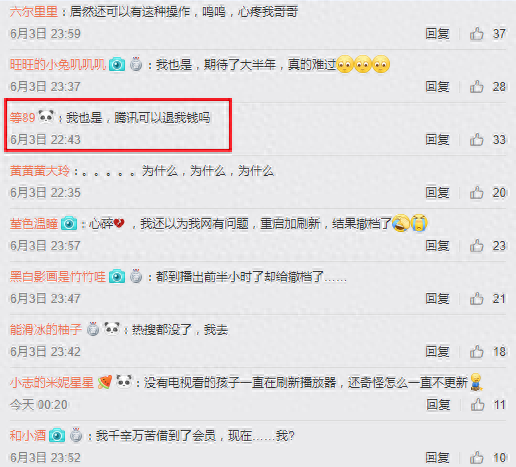Like the comment by 六尔里里

477,34
